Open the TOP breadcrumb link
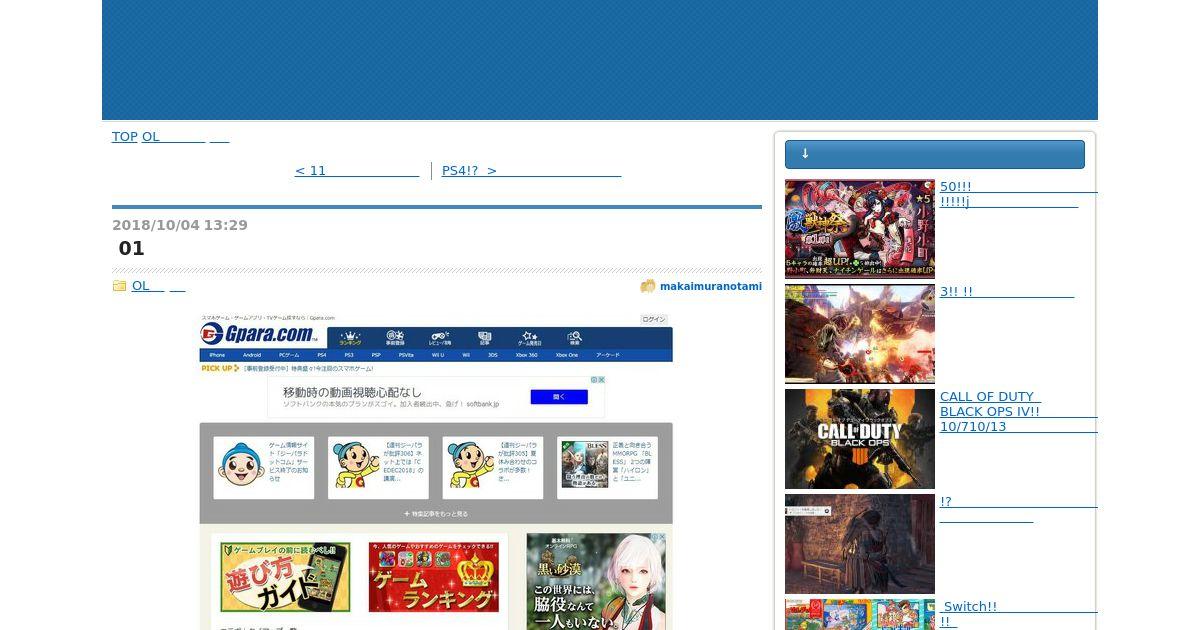Screen dimensions: 1200x630 coord(125,137)
